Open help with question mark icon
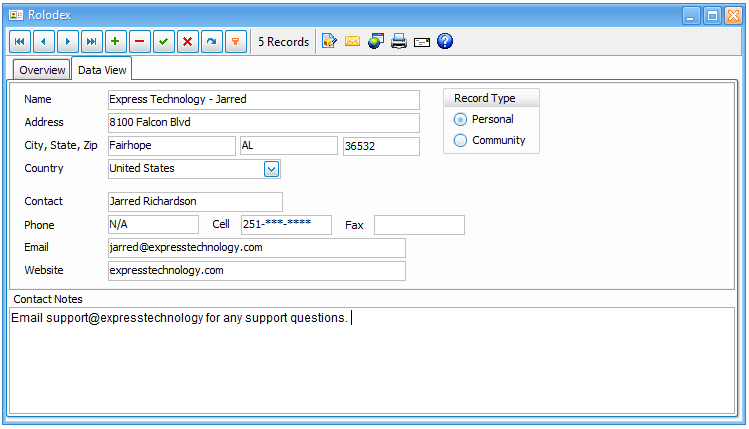This screenshot has width=749, height=429. tap(445, 42)
